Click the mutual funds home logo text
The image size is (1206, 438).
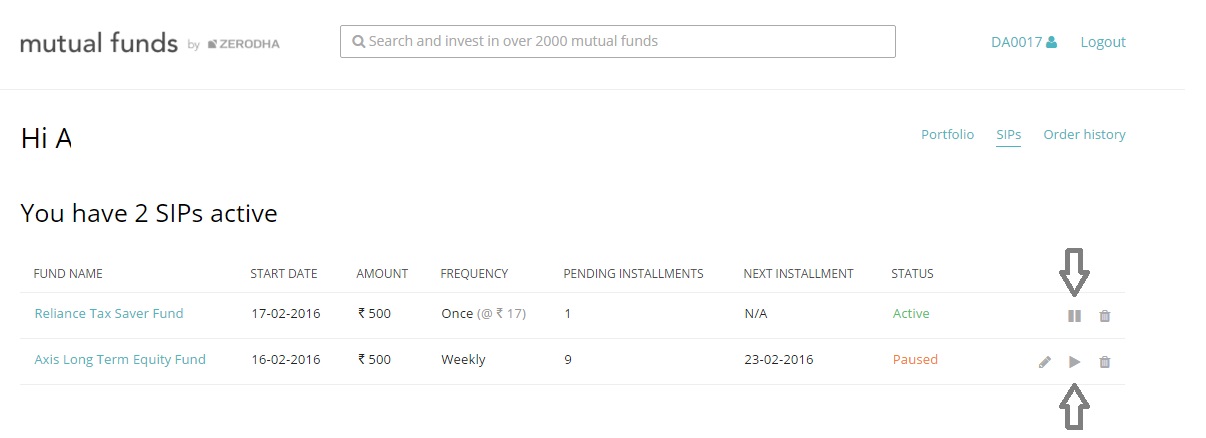pos(100,43)
